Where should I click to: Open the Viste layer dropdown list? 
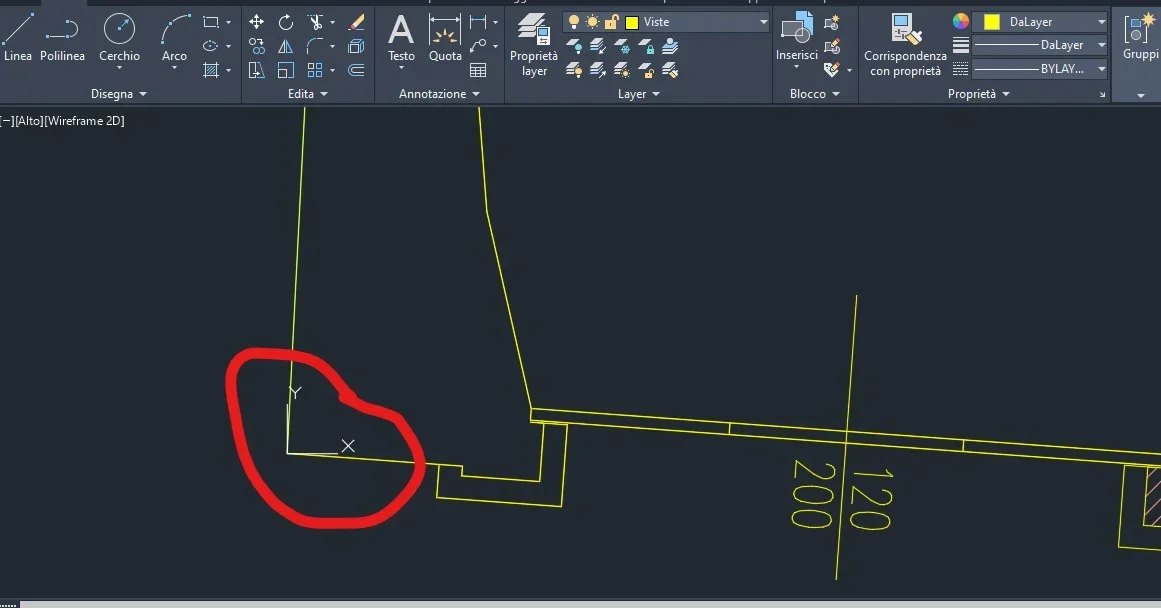pos(763,22)
